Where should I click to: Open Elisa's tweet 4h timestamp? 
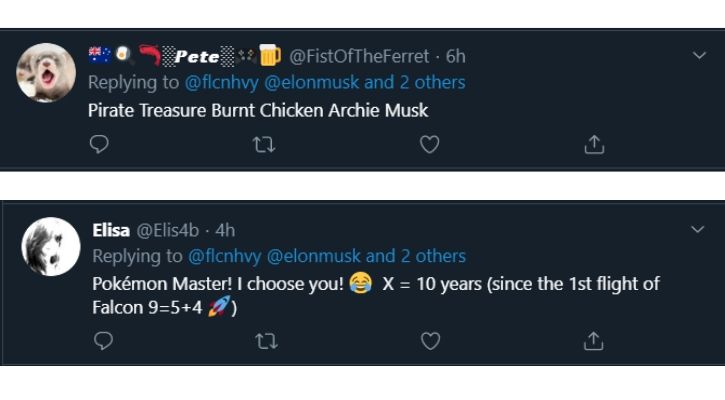[x=226, y=230]
